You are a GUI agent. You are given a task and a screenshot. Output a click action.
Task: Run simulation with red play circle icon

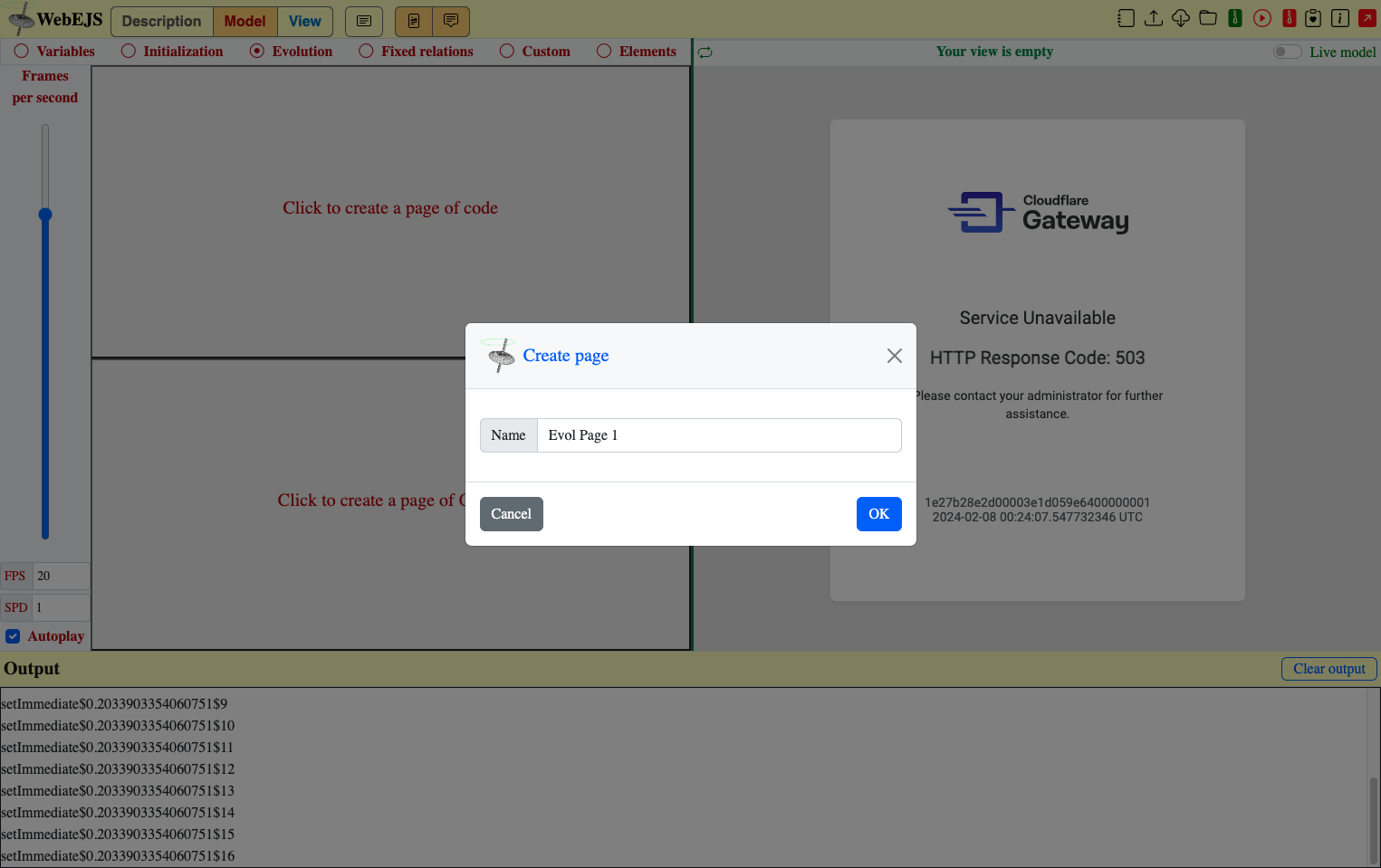(x=1262, y=18)
